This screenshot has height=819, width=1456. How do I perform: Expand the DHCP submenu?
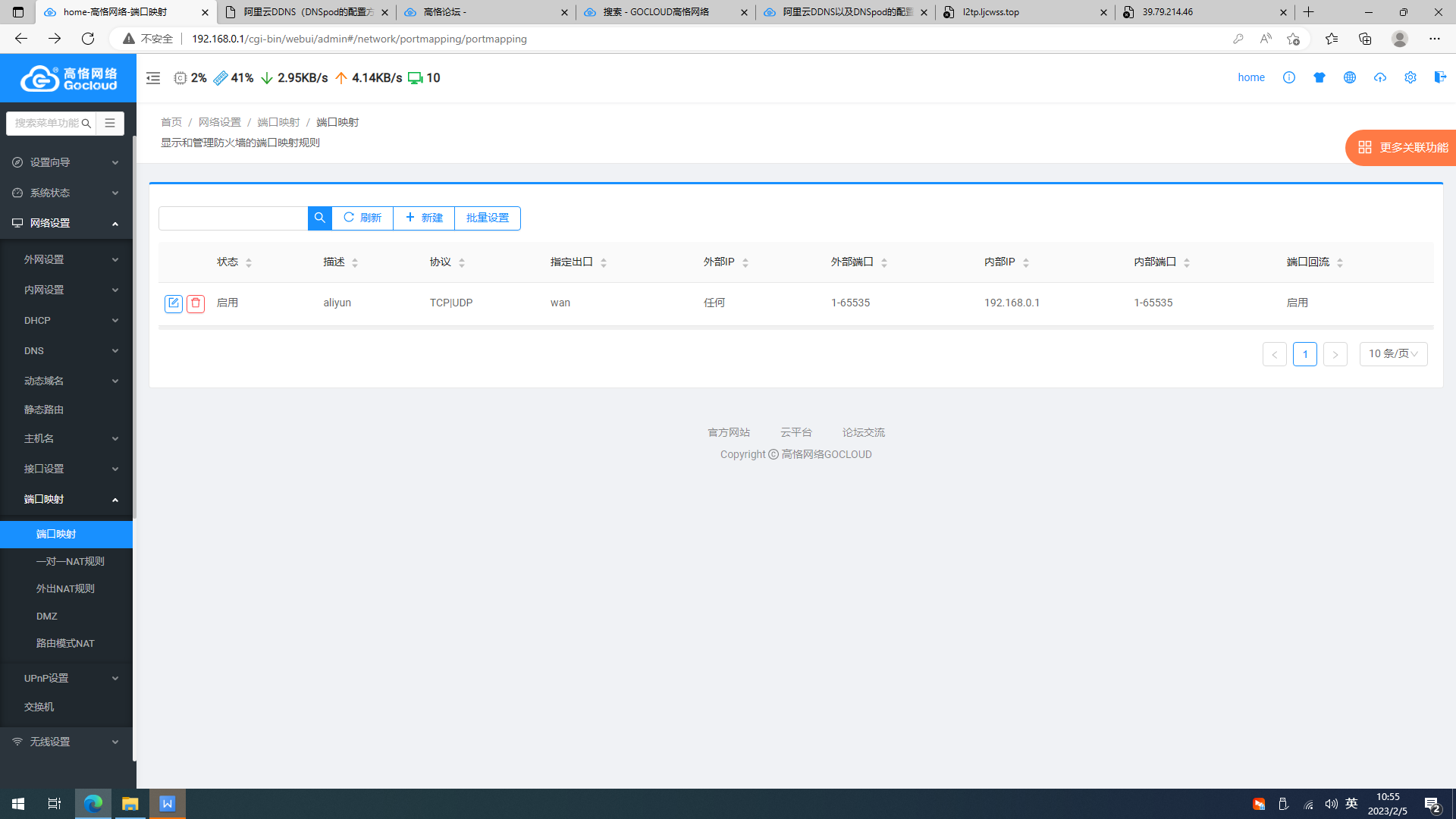coord(66,320)
